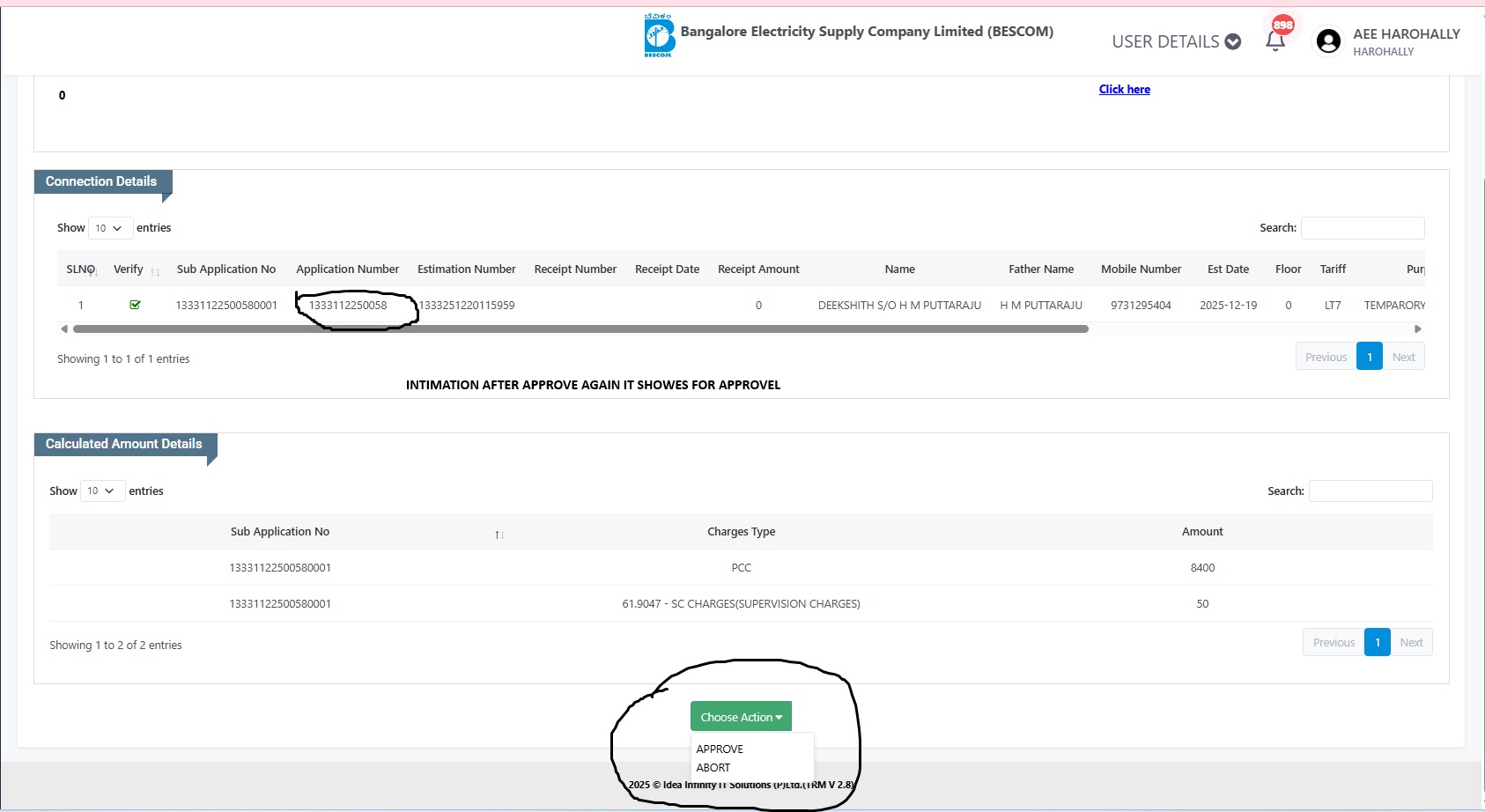
Task: Expand the USER DETAILS dropdown
Action: 1176,41
